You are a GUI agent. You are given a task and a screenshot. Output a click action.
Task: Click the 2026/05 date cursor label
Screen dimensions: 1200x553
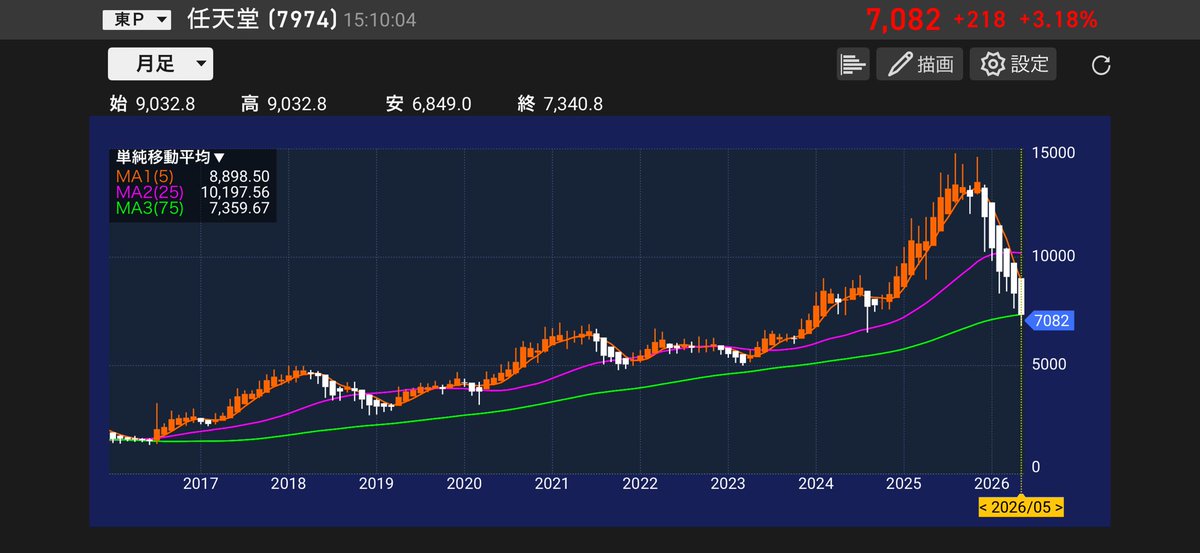pos(1021,507)
